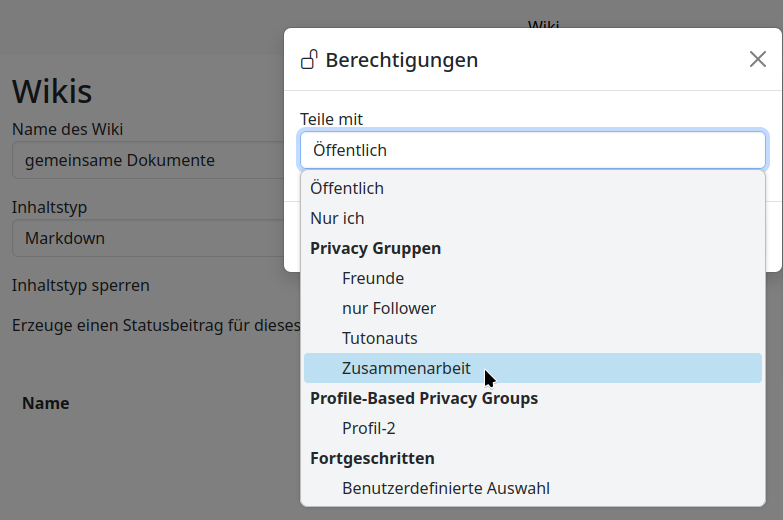Click the Teile mit field label
Screen dimensions: 783x520
tap(331, 119)
